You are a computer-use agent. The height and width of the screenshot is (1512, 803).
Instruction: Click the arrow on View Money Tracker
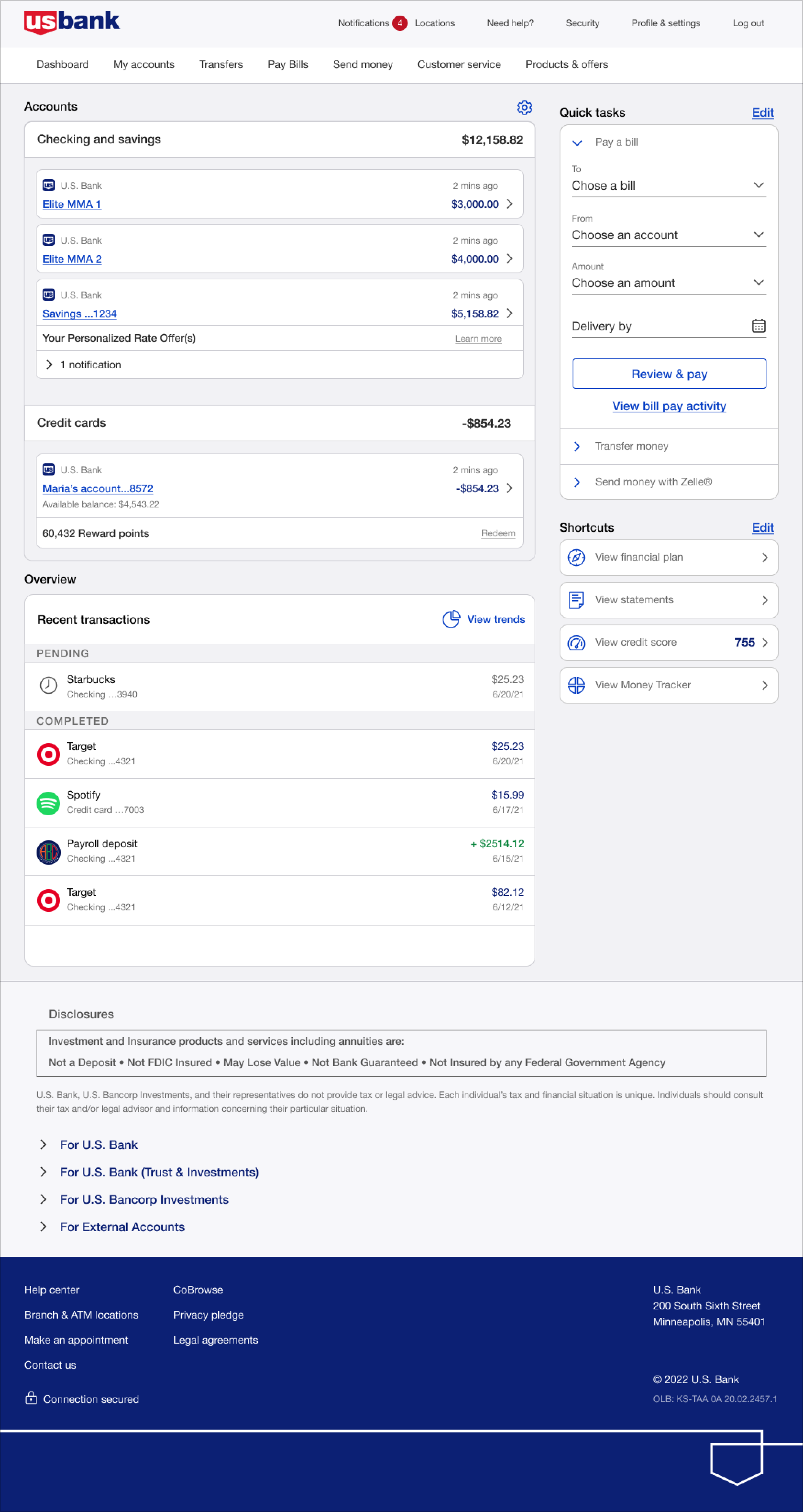point(764,685)
